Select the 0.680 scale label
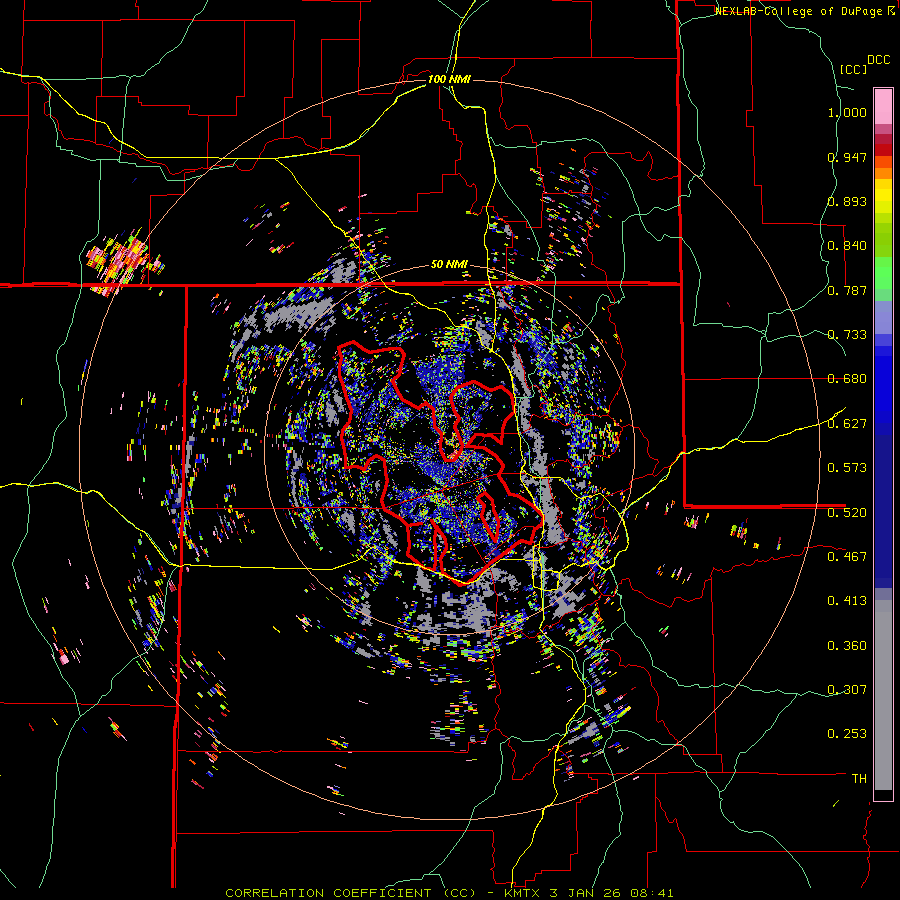Screen dimensions: 900x900 (847, 379)
